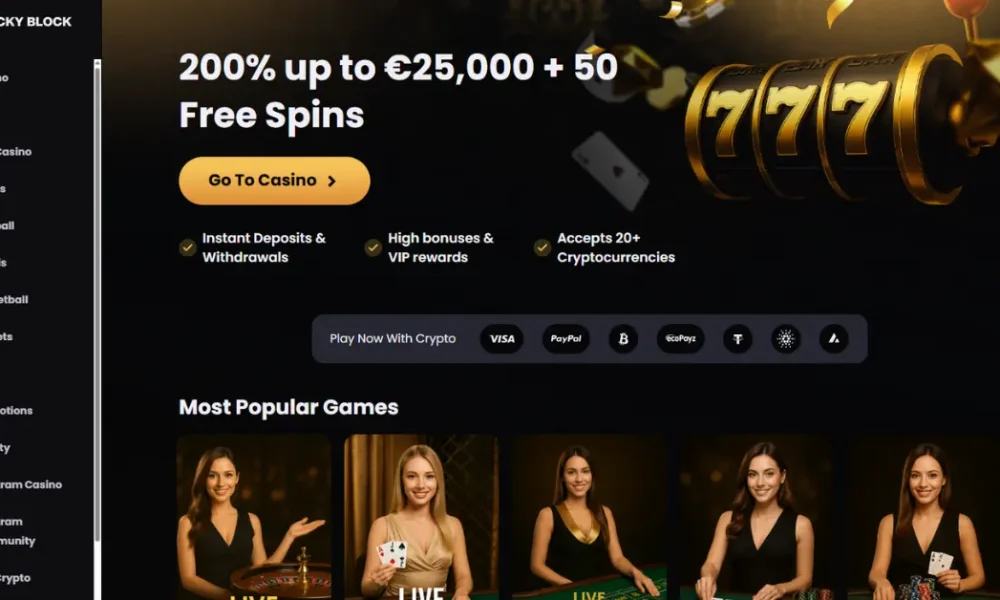
Task: Click the arrow chevron on Go To Casino
Action: coord(332,181)
